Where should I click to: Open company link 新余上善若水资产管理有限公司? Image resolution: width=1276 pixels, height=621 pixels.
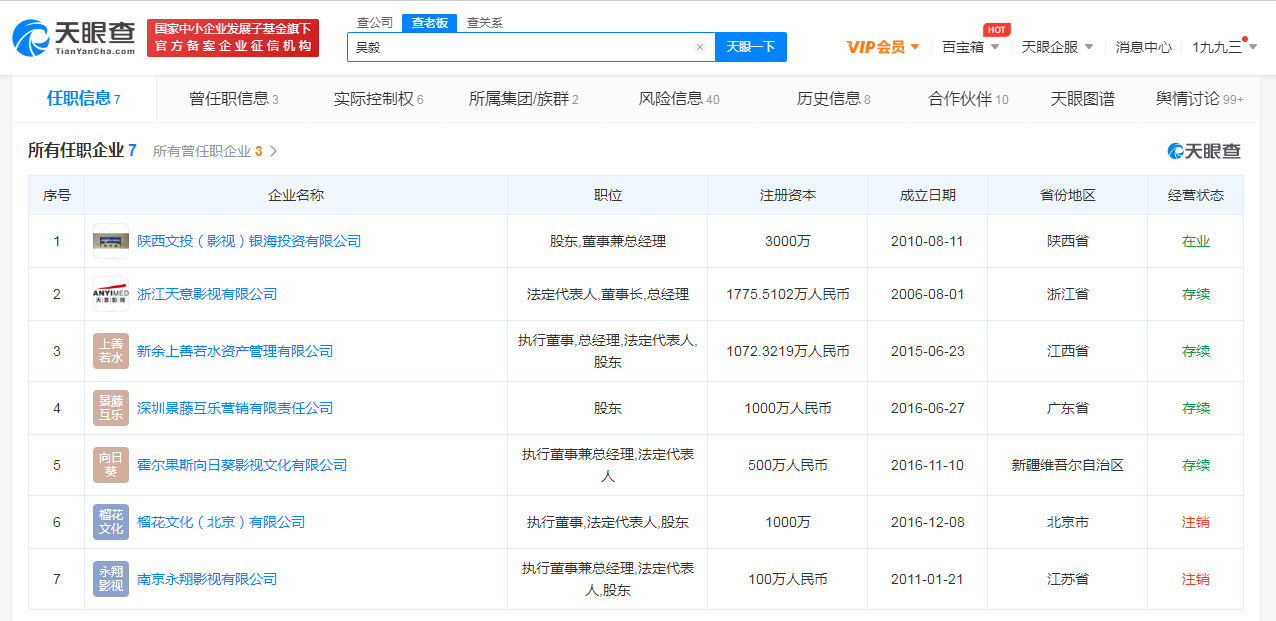(235, 351)
